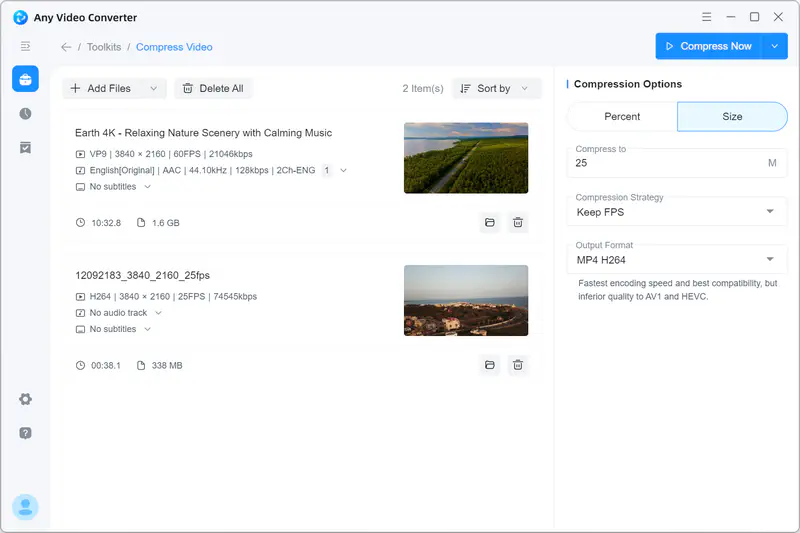Click the Delete All button
The width and height of the screenshot is (800, 533).
tap(213, 89)
